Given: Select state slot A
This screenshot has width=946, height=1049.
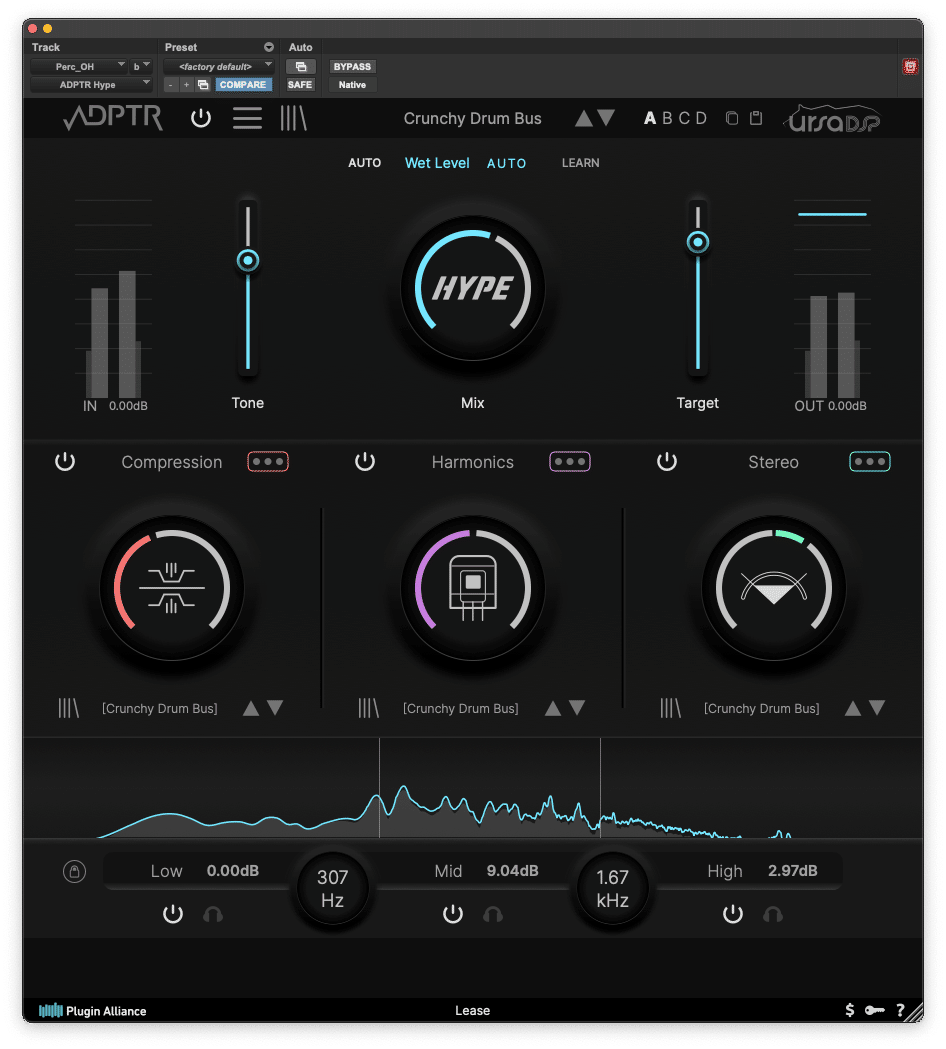Looking at the screenshot, I should point(650,118).
